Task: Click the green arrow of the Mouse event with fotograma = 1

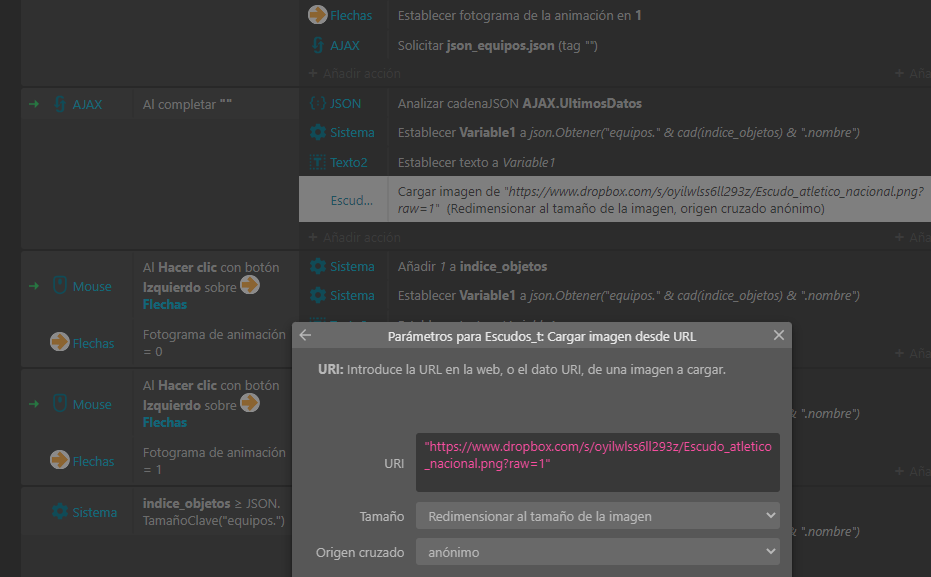Action: coord(34,404)
